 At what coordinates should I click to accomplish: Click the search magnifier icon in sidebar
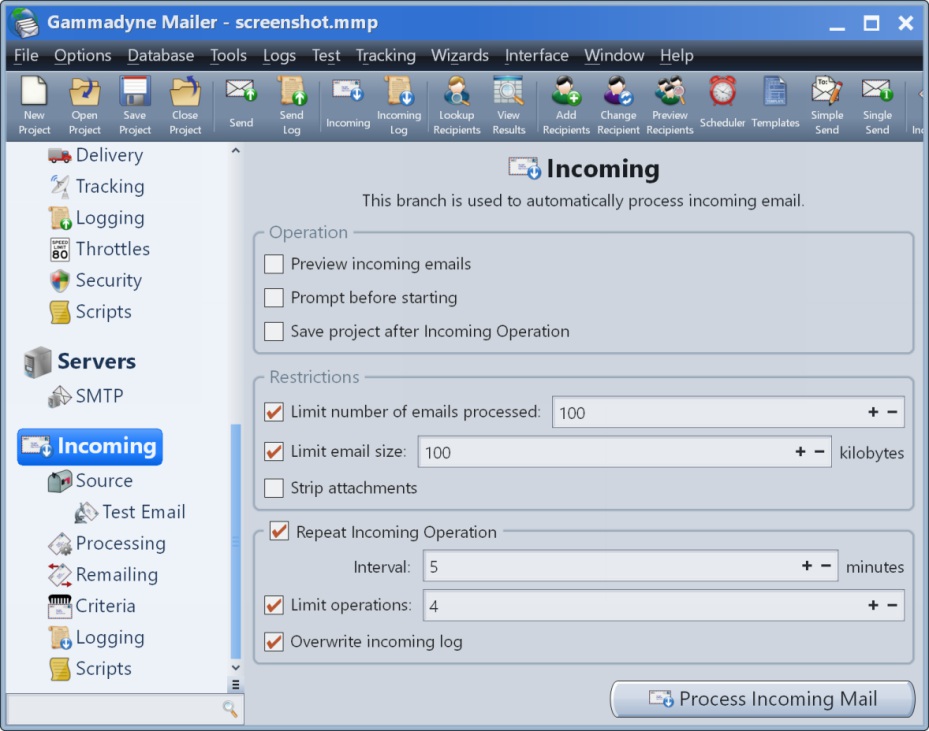tap(230, 708)
